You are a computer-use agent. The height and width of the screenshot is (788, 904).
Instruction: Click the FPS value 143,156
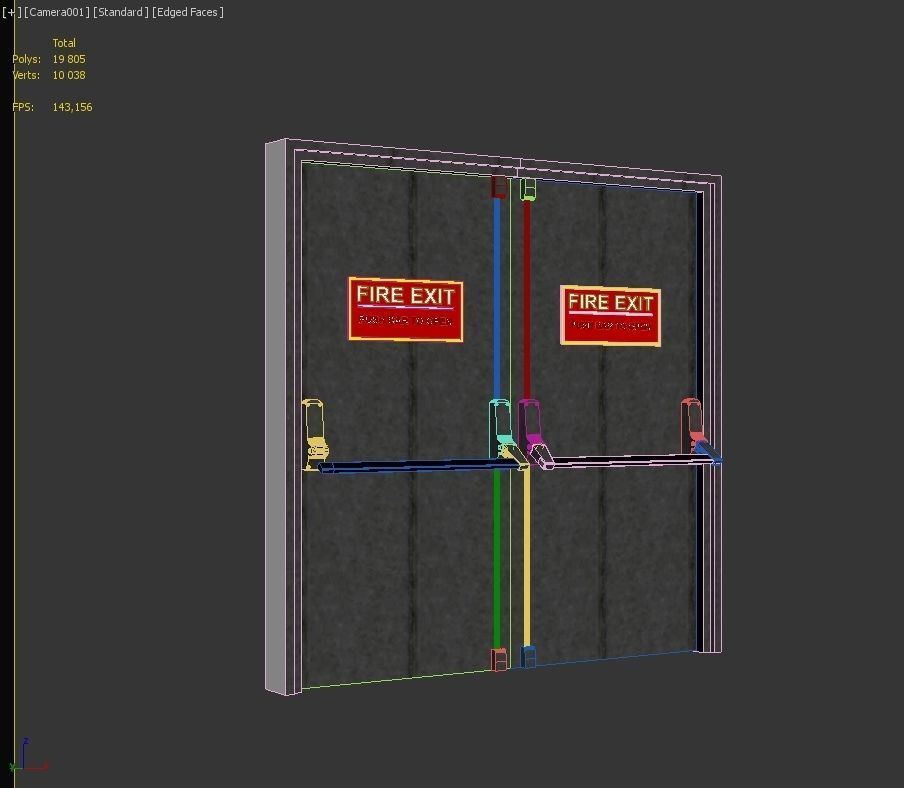pyautogui.click(x=72, y=107)
